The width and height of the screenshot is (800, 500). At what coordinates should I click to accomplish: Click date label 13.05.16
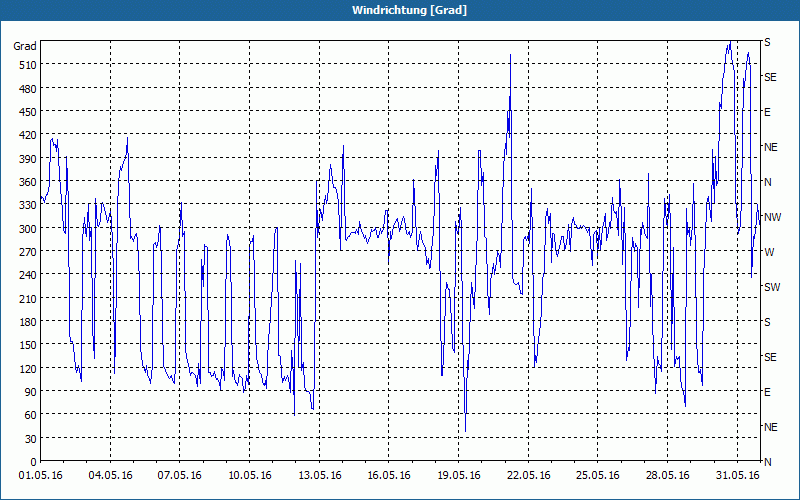(319, 476)
